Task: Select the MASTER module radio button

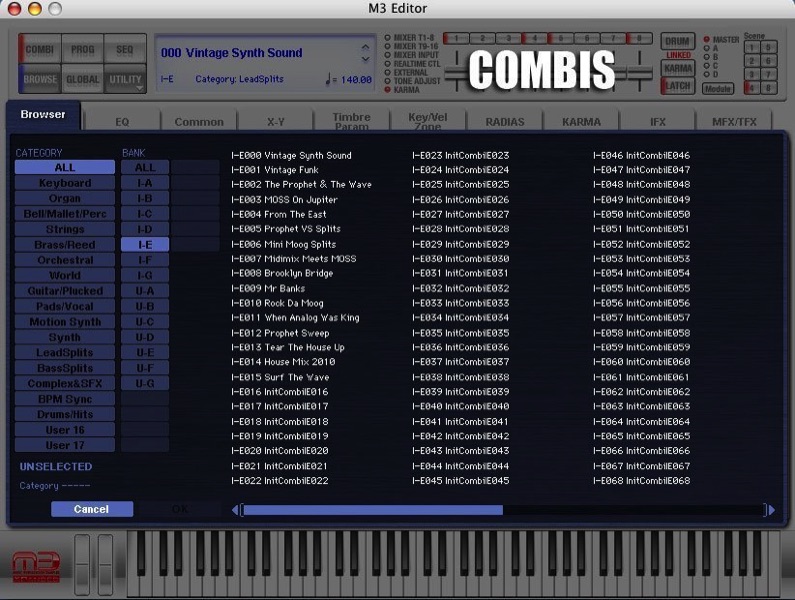Action: pos(706,39)
